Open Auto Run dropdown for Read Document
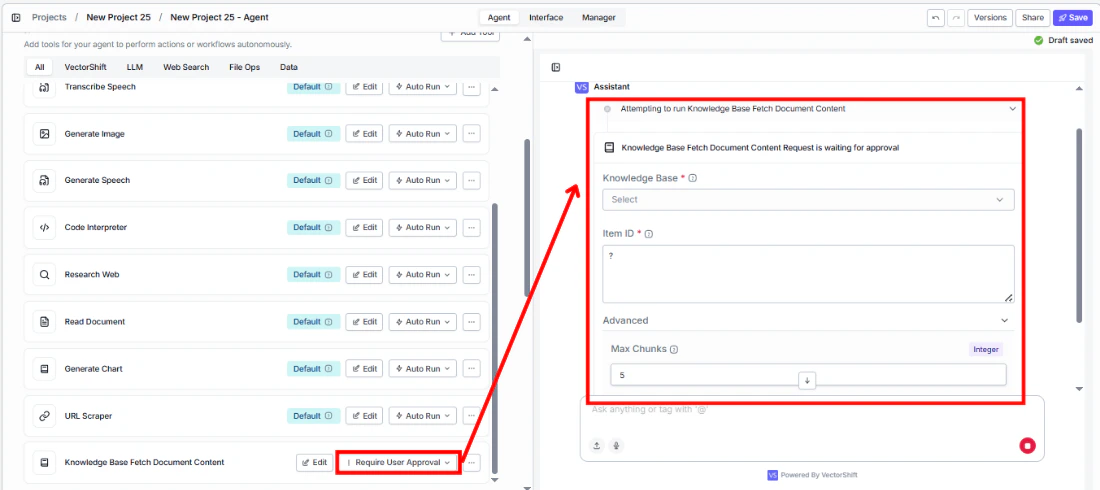 [x=422, y=322]
